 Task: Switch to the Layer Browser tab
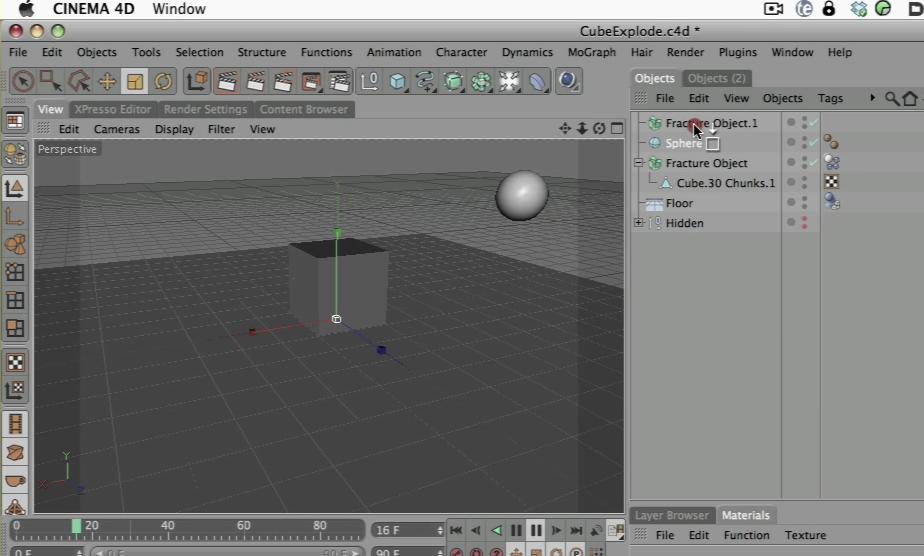point(672,515)
